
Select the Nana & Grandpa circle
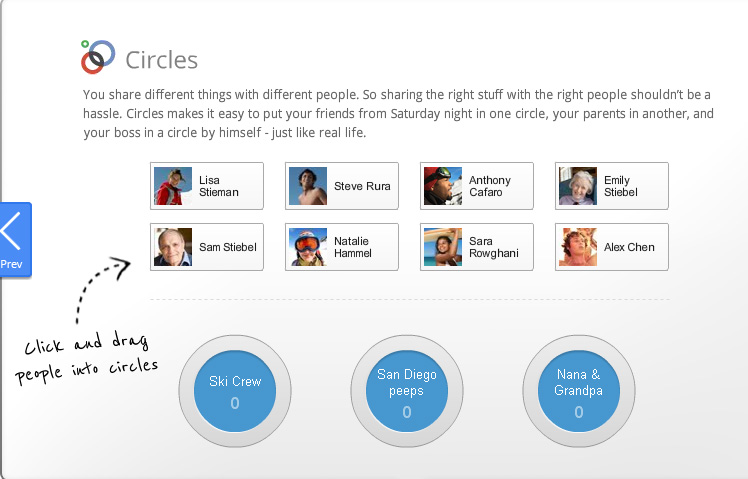pyautogui.click(x=578, y=391)
